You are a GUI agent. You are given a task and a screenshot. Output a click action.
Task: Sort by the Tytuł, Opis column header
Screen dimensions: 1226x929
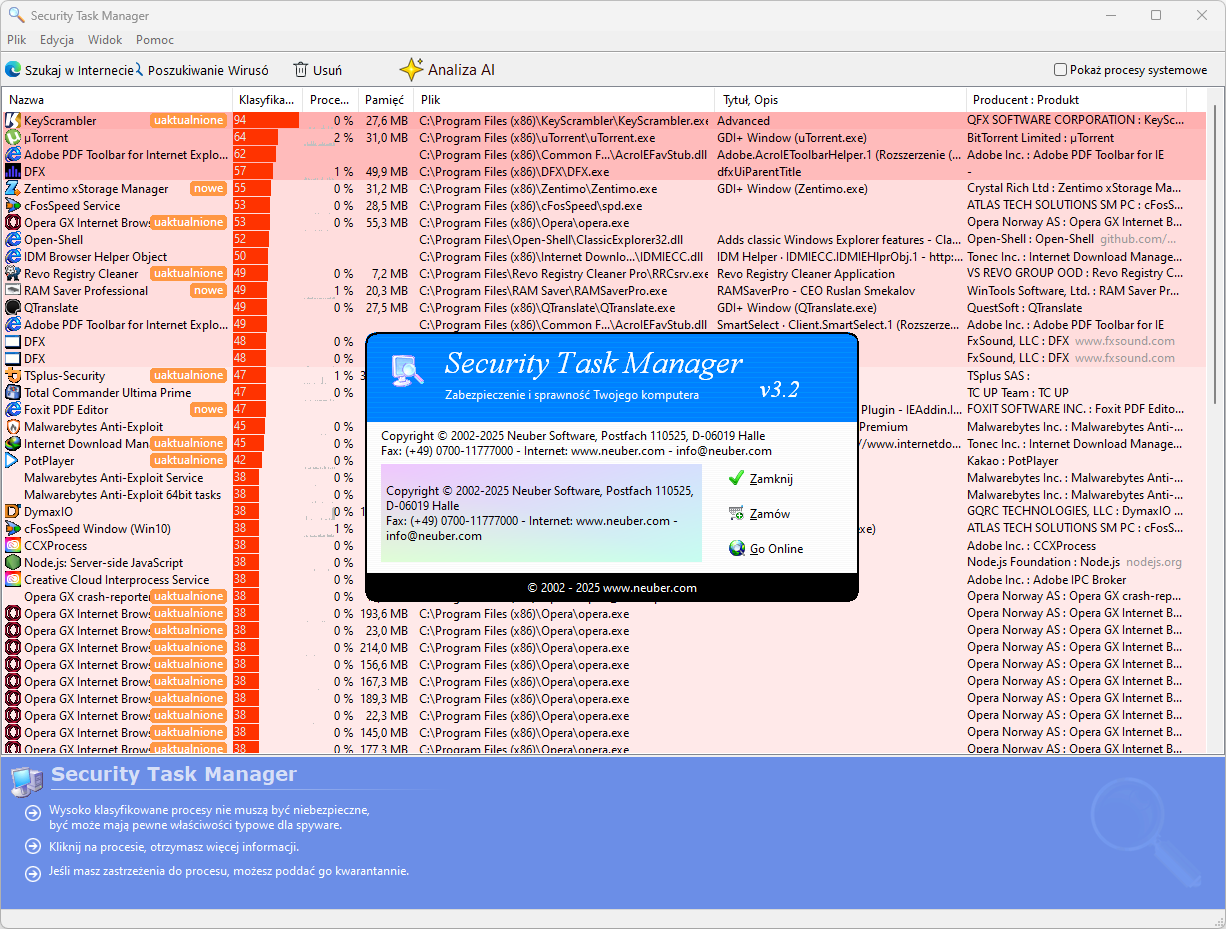coord(840,100)
